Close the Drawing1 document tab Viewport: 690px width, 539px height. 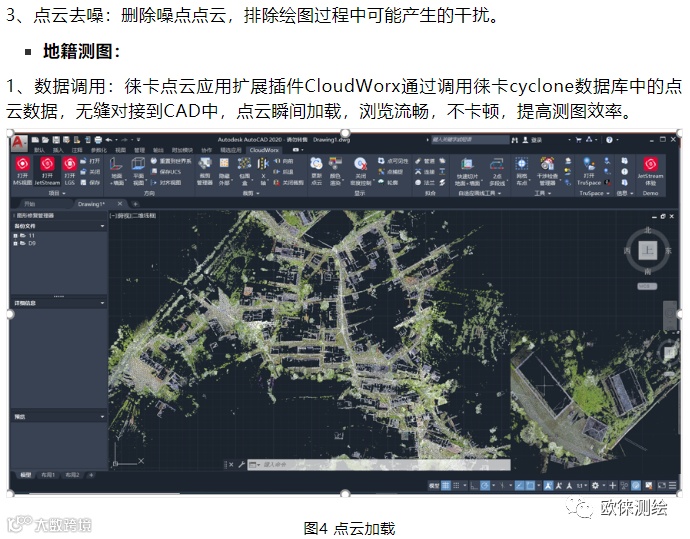[x=120, y=204]
